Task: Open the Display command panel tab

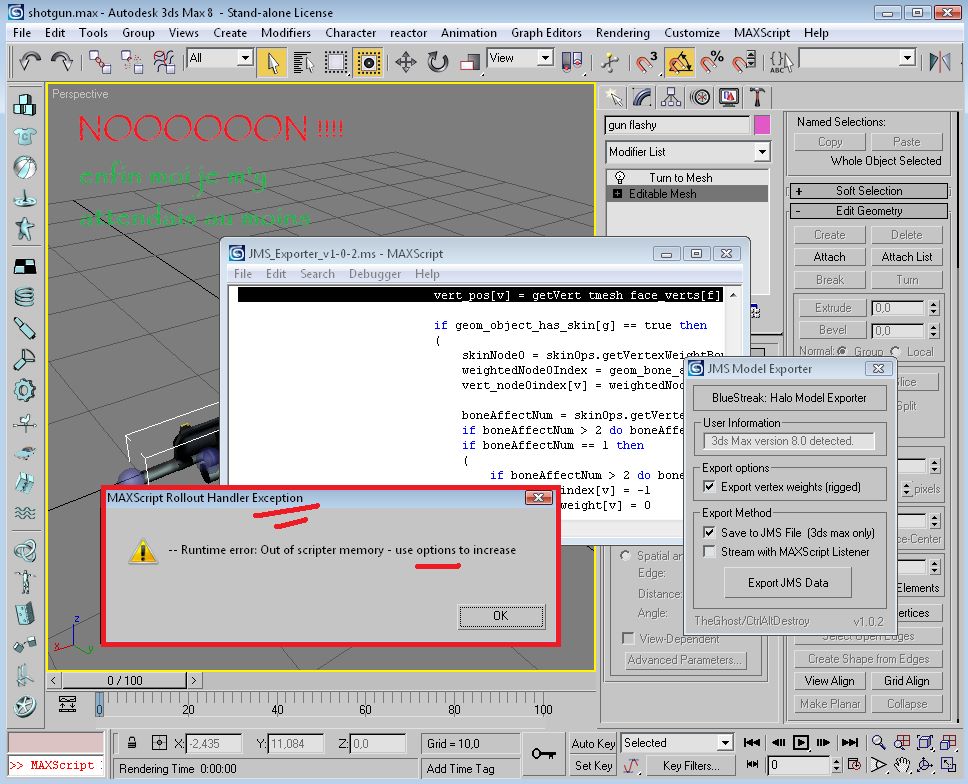Action: click(x=729, y=98)
